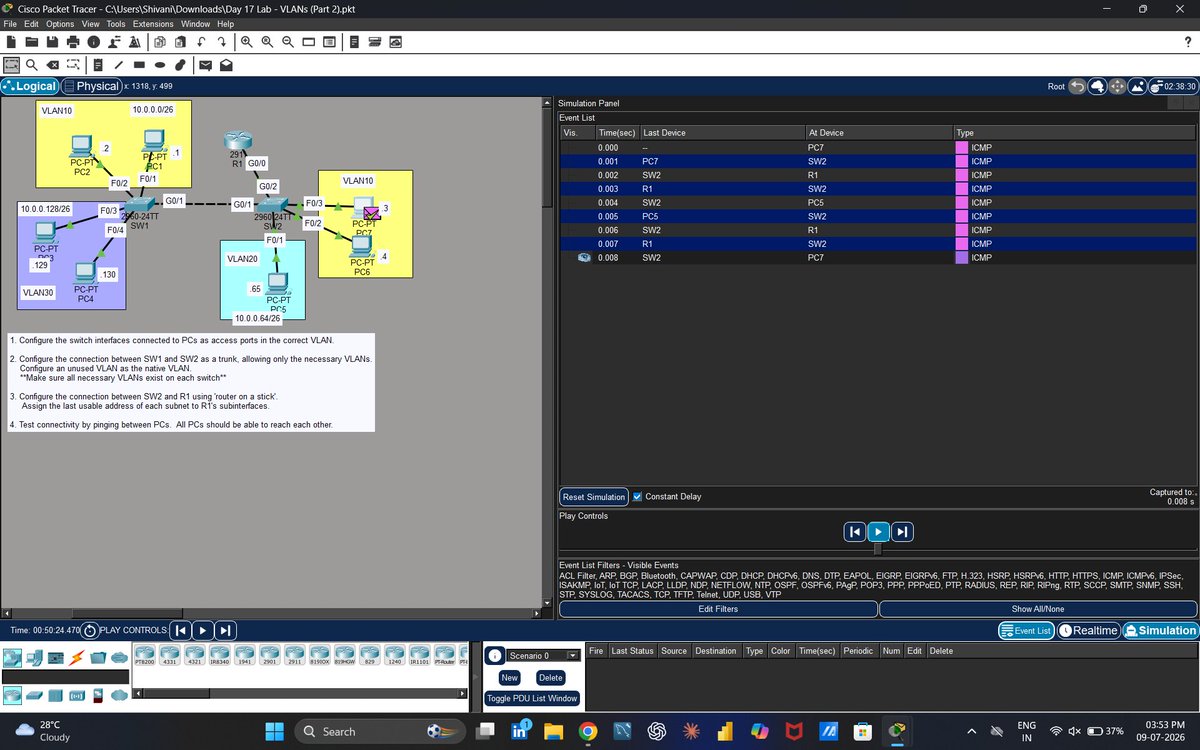Choose the Inspect magnifier tool
1200x750 pixels.
click(x=32, y=65)
